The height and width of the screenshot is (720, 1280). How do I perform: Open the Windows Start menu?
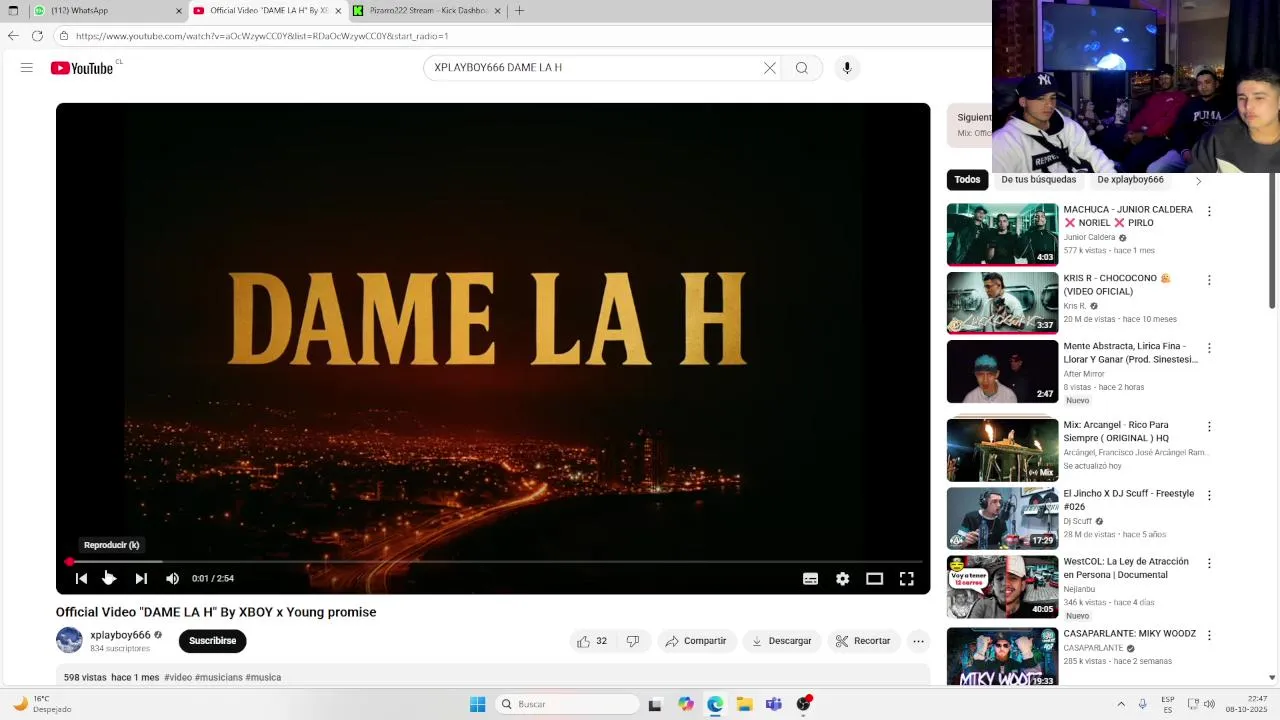477,704
